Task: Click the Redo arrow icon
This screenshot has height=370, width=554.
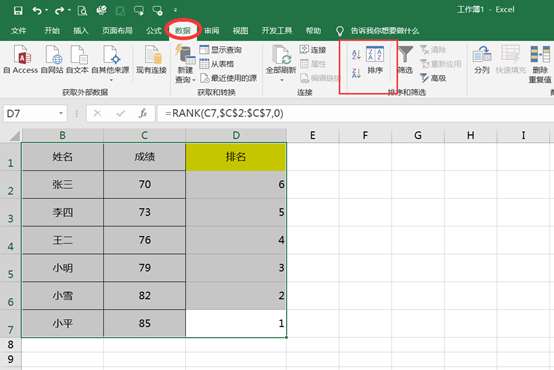Action: coord(59,11)
